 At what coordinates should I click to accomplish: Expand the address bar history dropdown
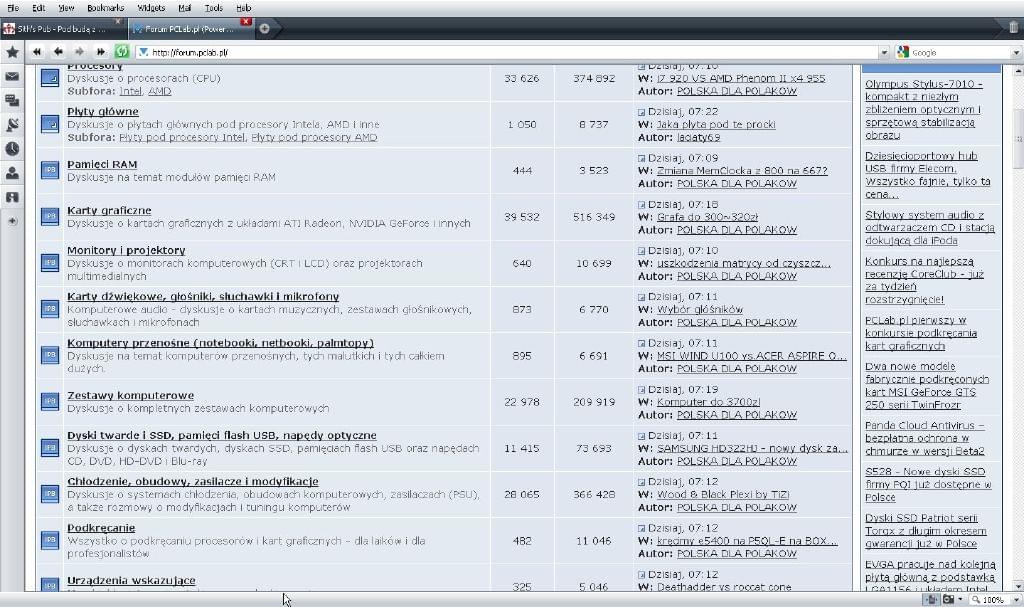point(886,52)
